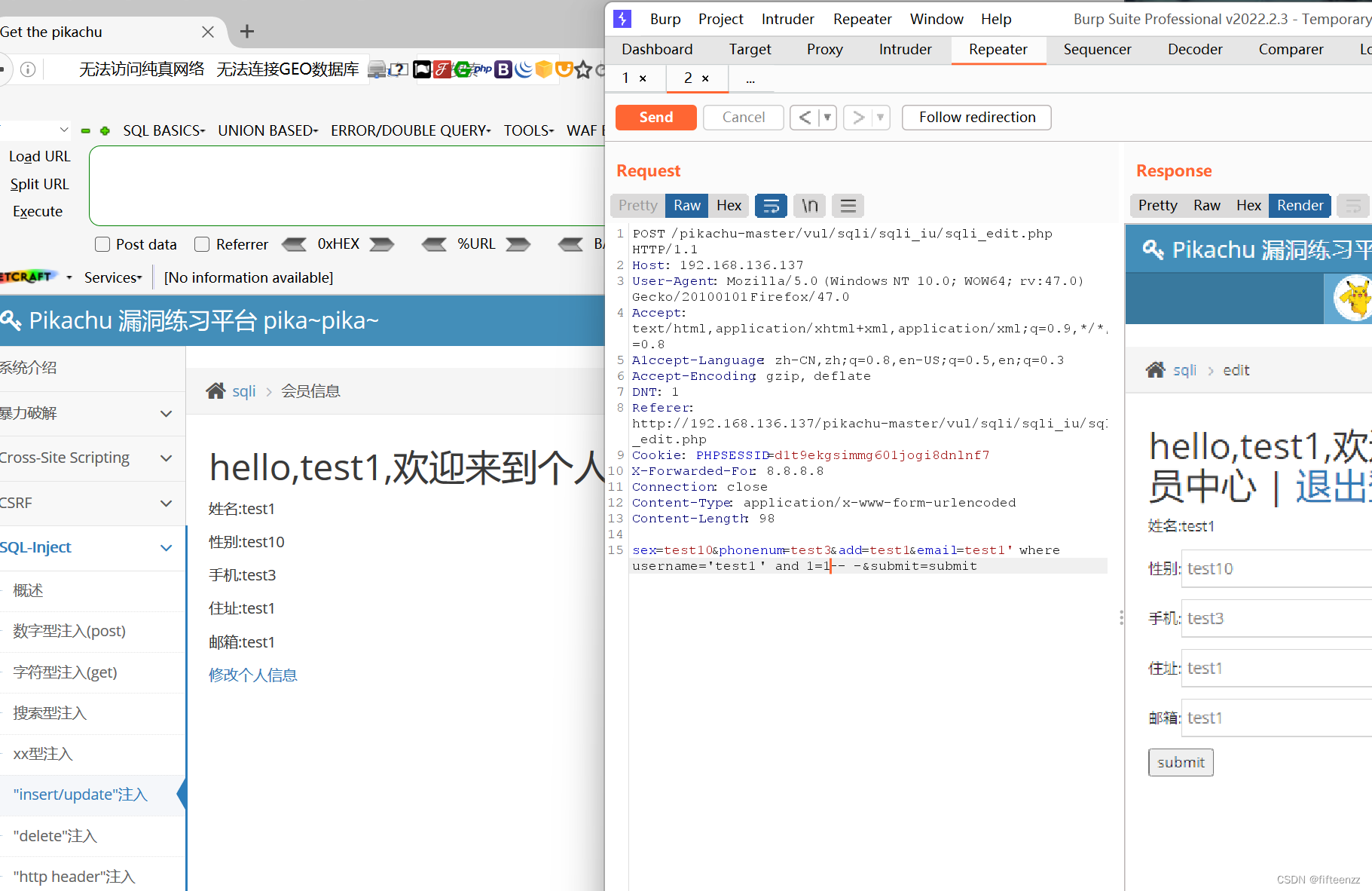This screenshot has height=891, width=1372.
Task: Switch to the Decoder tab
Action: 1195,49
